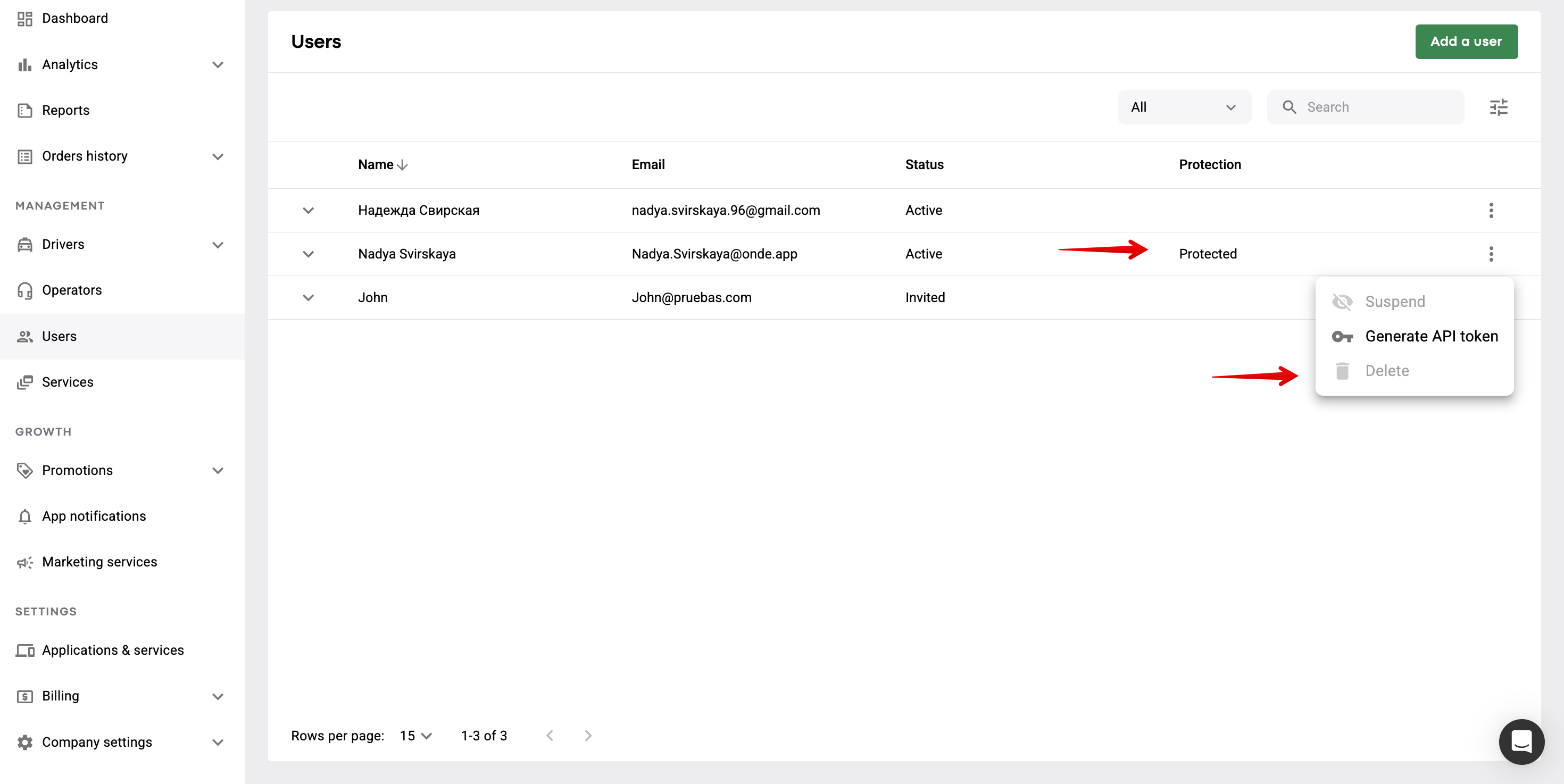Click the Dashboard sidebar icon
Viewport: 1564px width, 784px height.
click(25, 19)
